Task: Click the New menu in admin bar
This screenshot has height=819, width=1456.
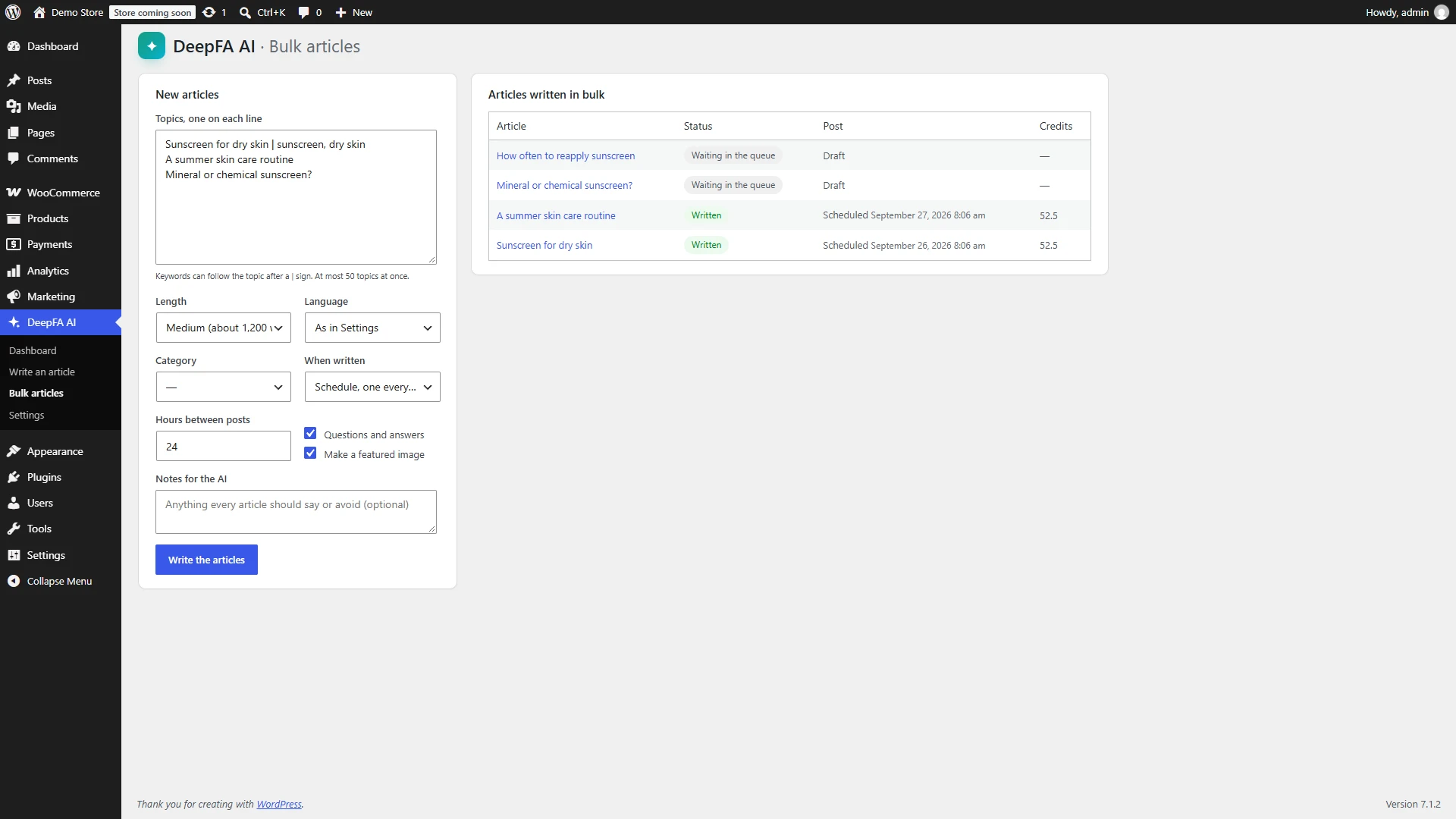Action: pyautogui.click(x=354, y=12)
